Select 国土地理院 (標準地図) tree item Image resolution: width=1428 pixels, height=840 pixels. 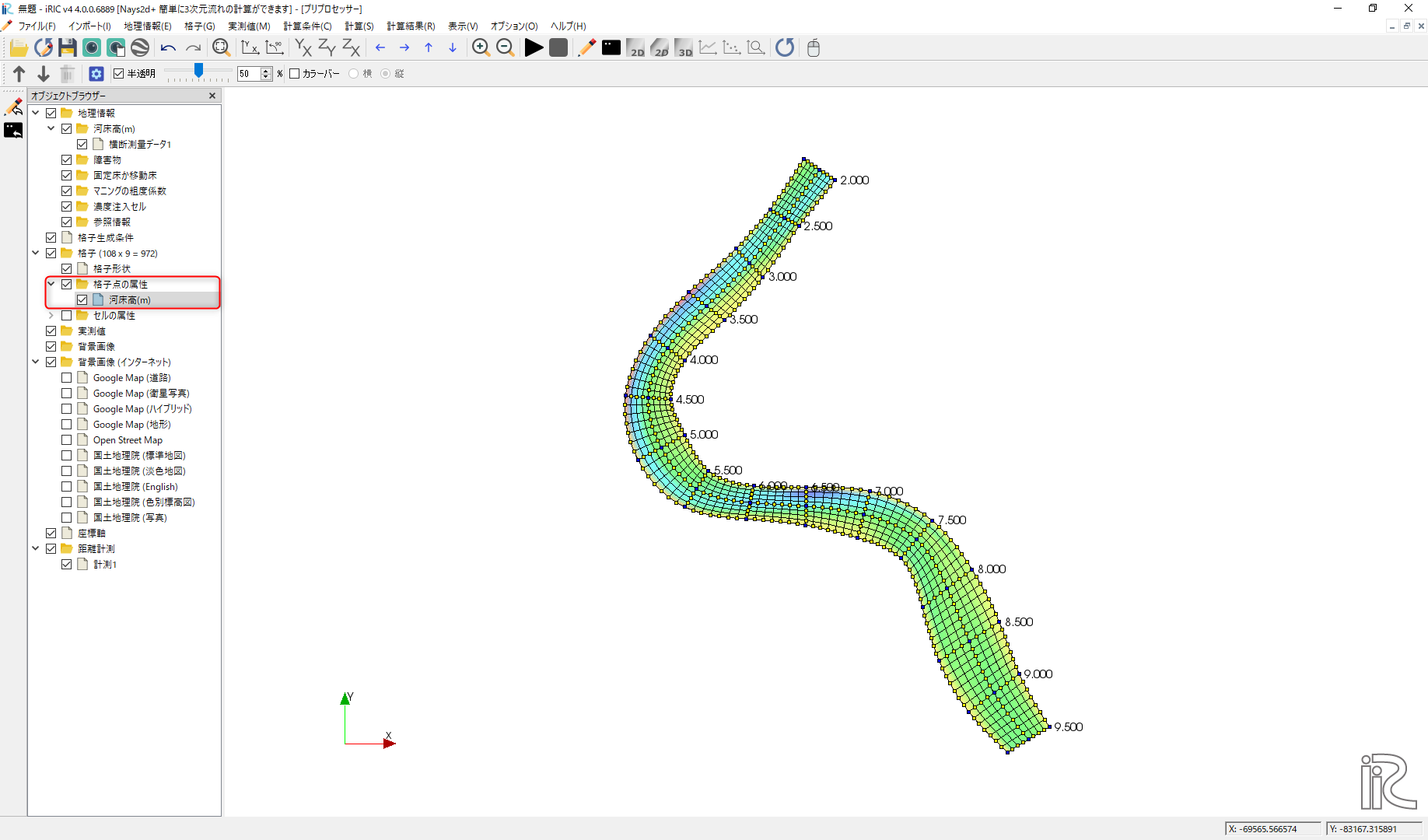point(139,455)
